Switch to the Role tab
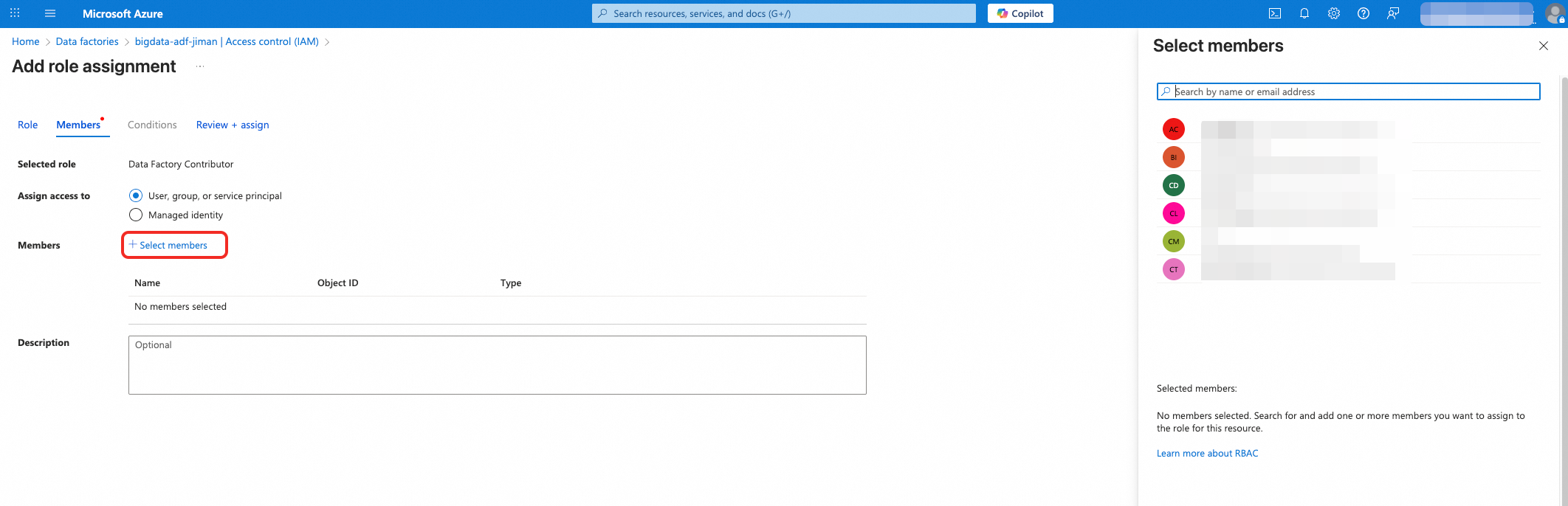1568x506 pixels. click(x=28, y=125)
